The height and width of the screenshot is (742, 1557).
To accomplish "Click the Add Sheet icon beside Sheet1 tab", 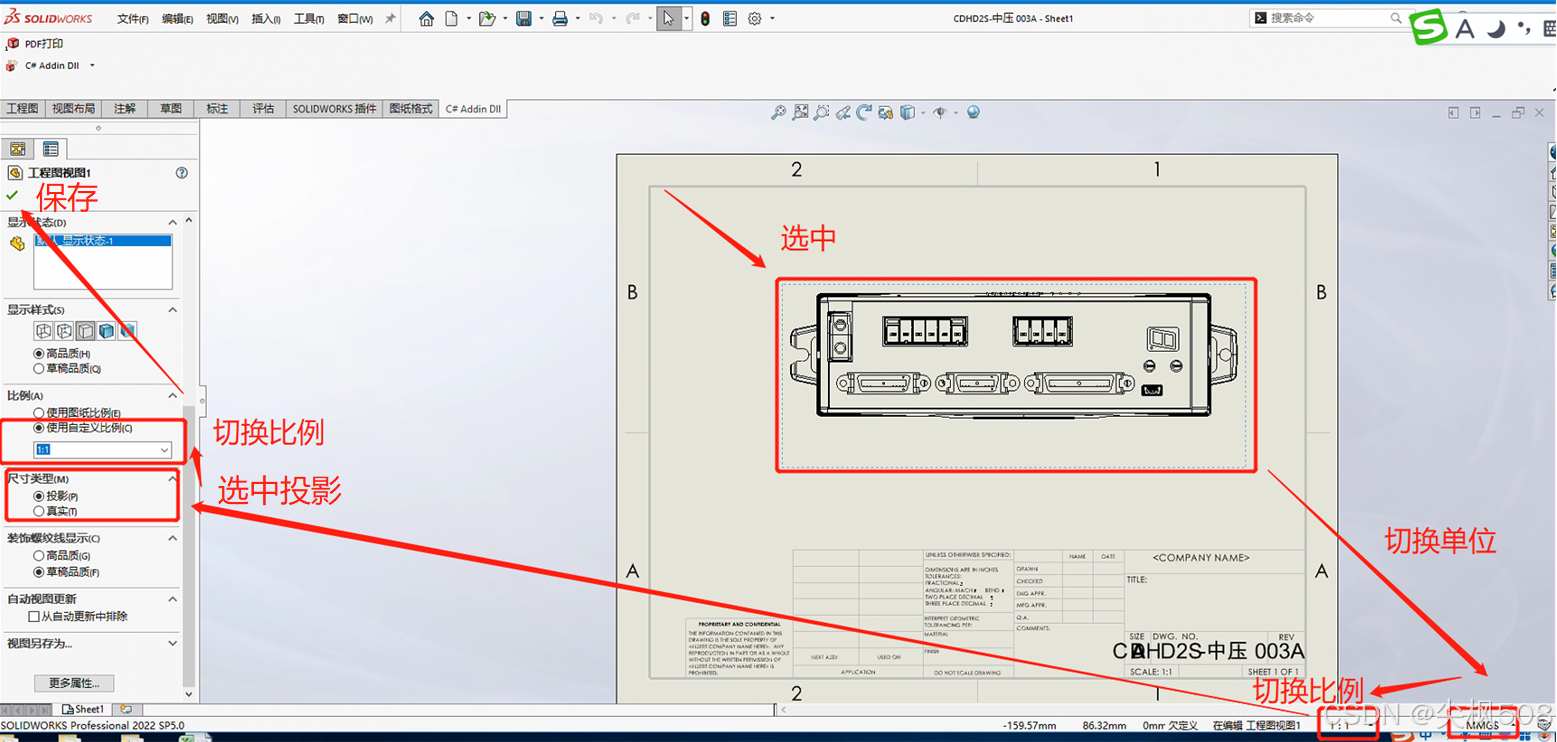I will (125, 709).
